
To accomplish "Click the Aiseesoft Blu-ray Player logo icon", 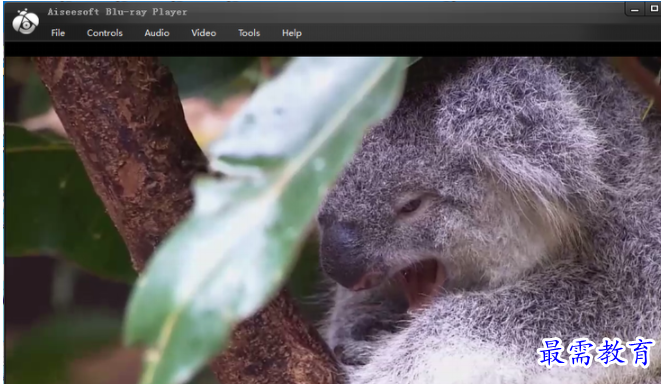I will (x=25, y=21).
